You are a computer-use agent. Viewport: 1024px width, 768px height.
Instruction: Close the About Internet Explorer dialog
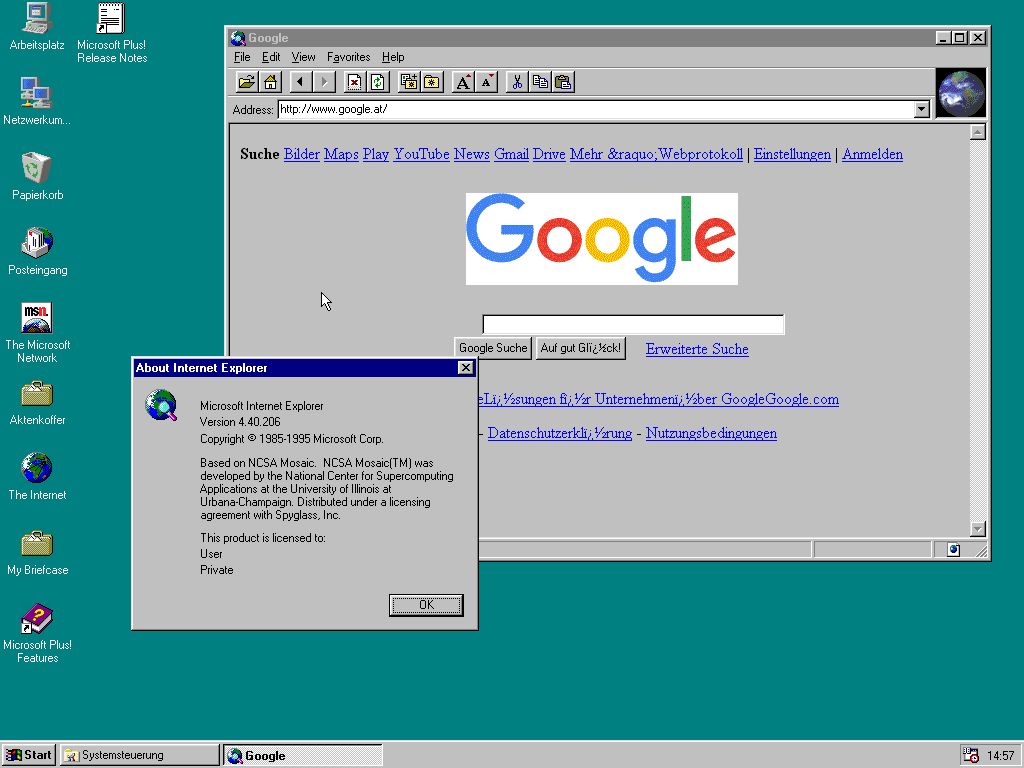466,368
